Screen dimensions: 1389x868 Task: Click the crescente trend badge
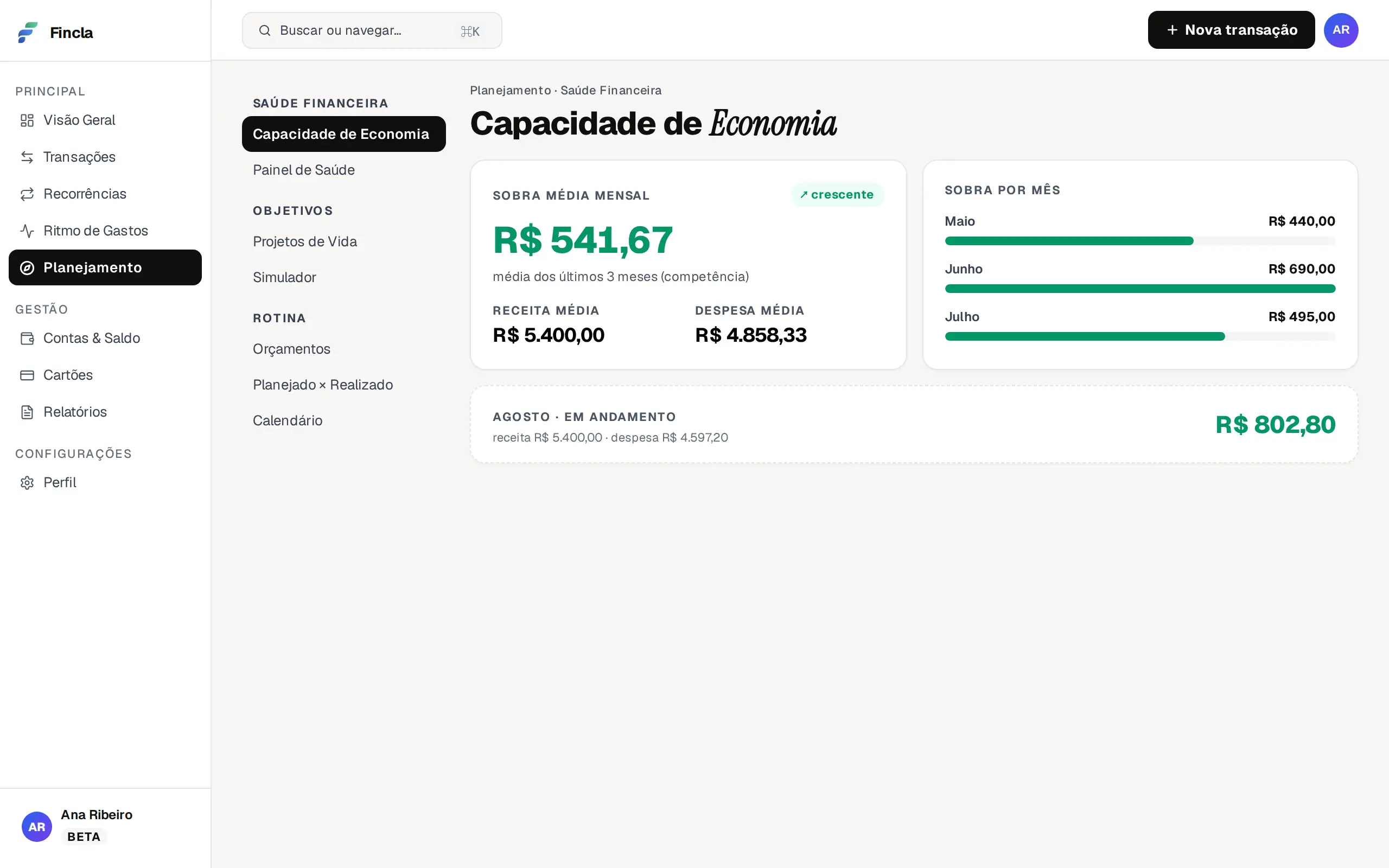837,195
